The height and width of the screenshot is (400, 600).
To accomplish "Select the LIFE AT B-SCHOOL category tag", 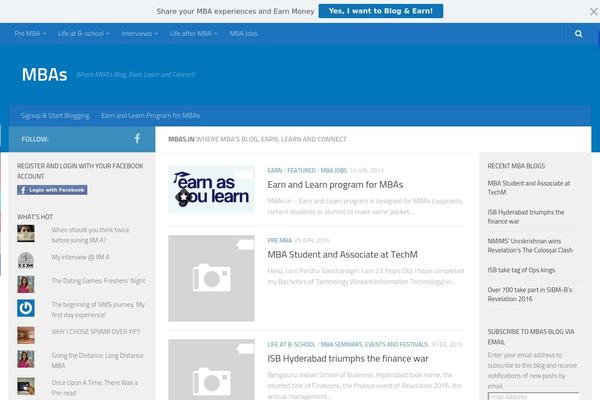I will pos(291,344).
